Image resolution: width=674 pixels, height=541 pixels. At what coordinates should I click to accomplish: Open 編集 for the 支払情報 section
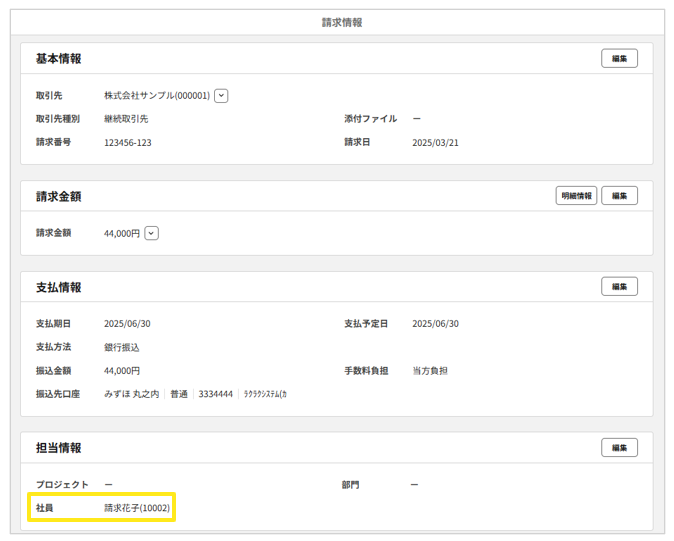click(619, 287)
